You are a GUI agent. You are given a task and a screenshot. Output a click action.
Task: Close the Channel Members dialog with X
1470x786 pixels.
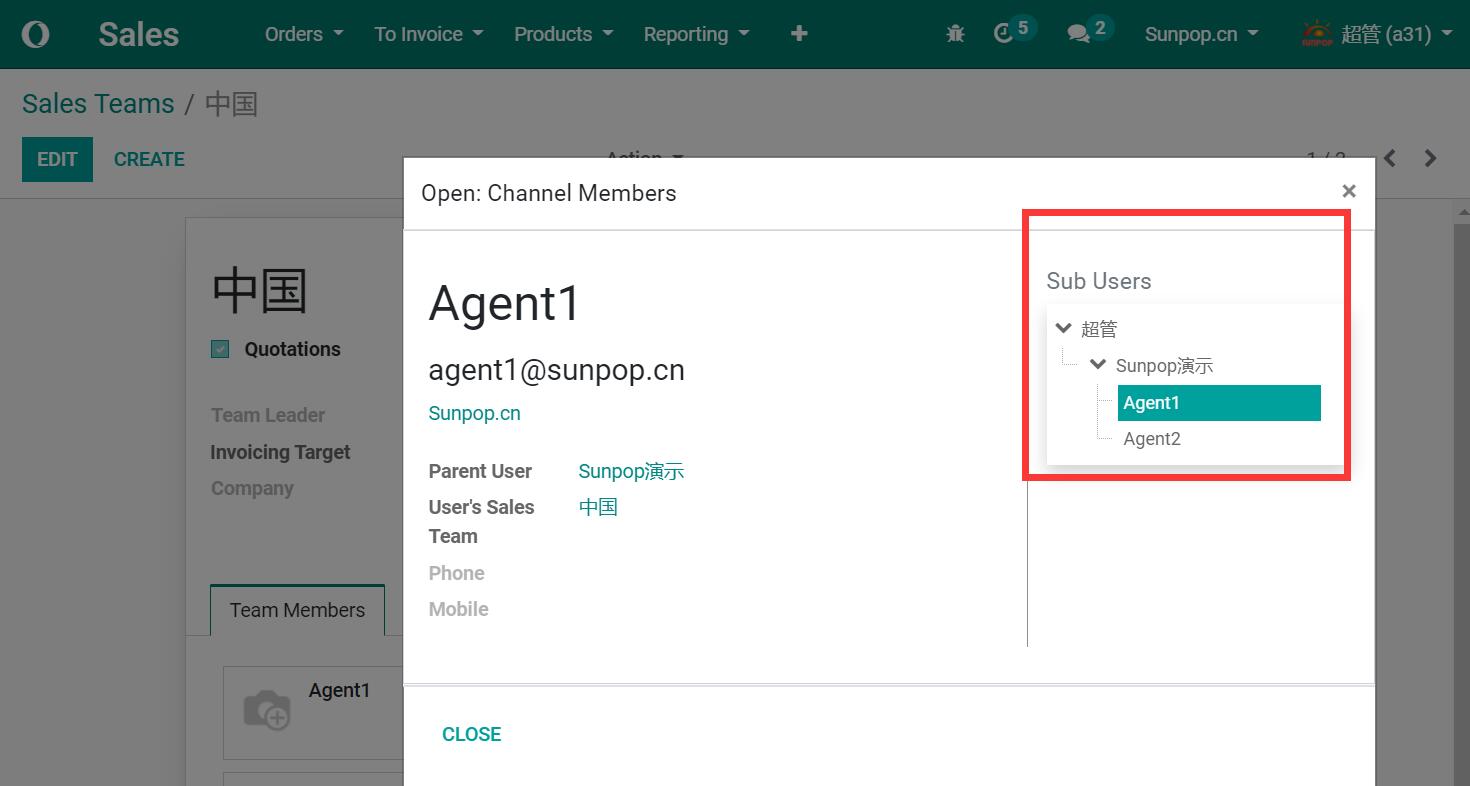[x=1349, y=191]
